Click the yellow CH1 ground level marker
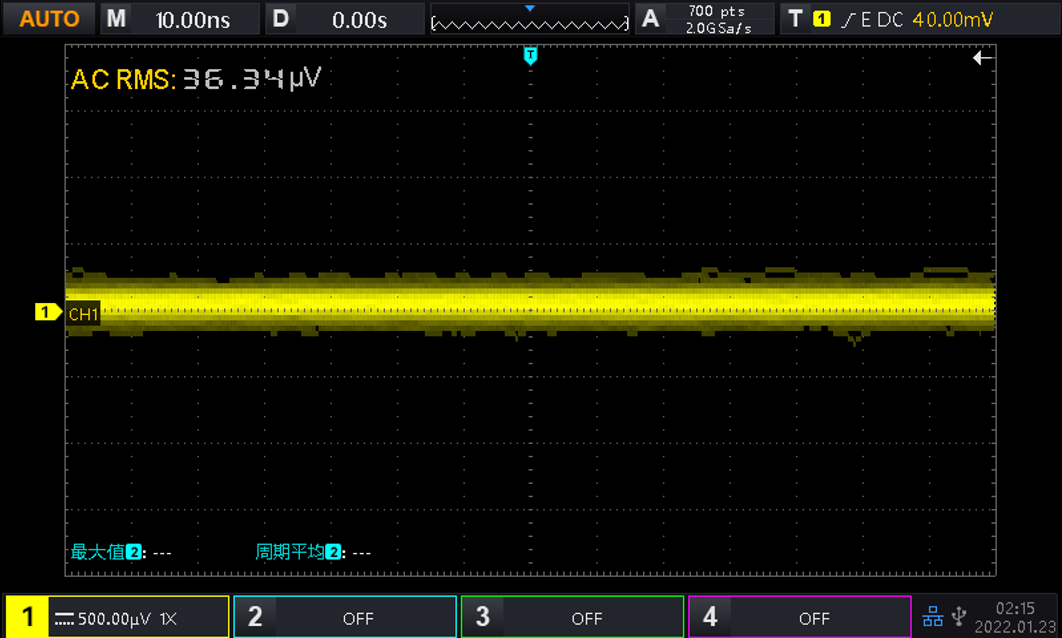The width and height of the screenshot is (1062, 638). [x=47, y=313]
